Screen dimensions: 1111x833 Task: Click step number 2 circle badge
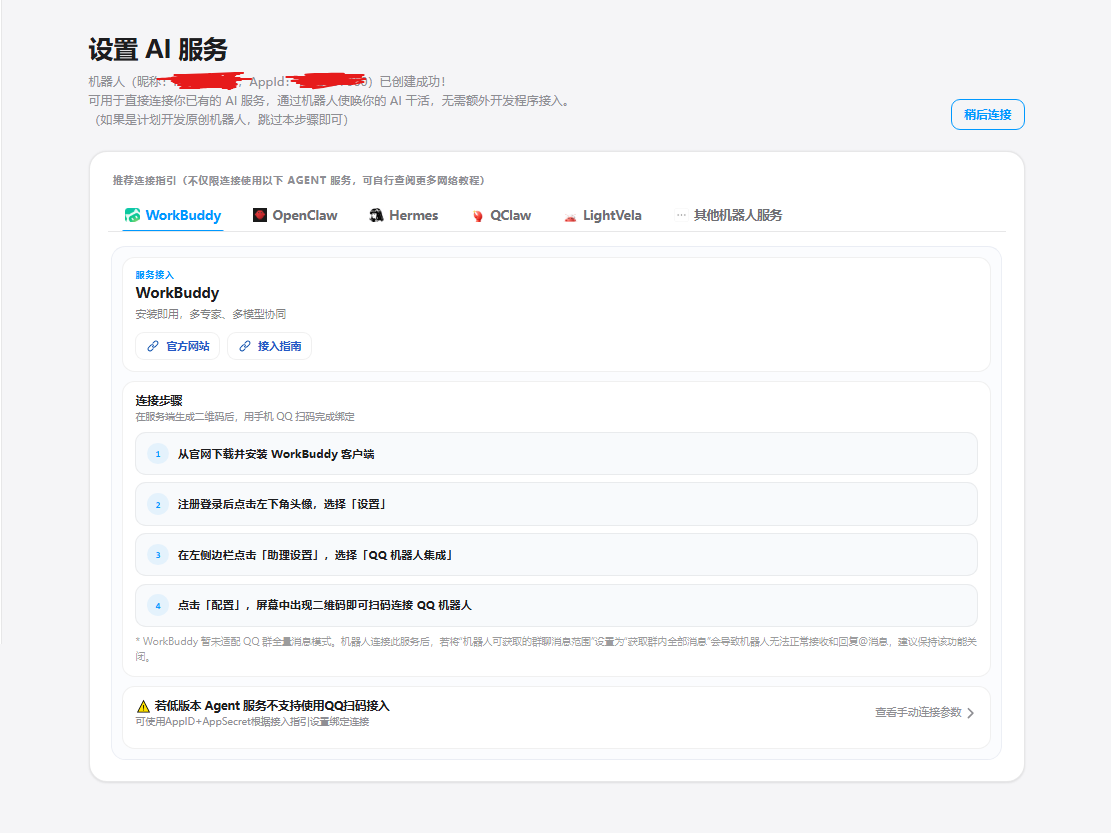pos(158,504)
